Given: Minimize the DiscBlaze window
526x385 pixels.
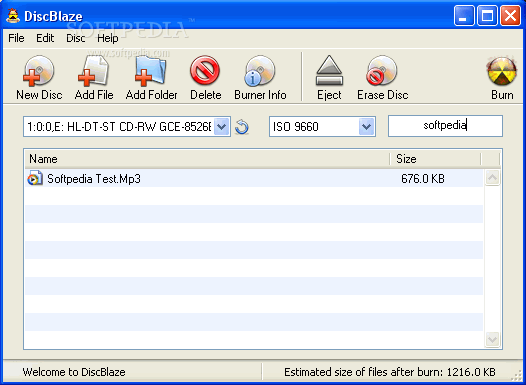Looking at the screenshot, I should [x=464, y=15].
